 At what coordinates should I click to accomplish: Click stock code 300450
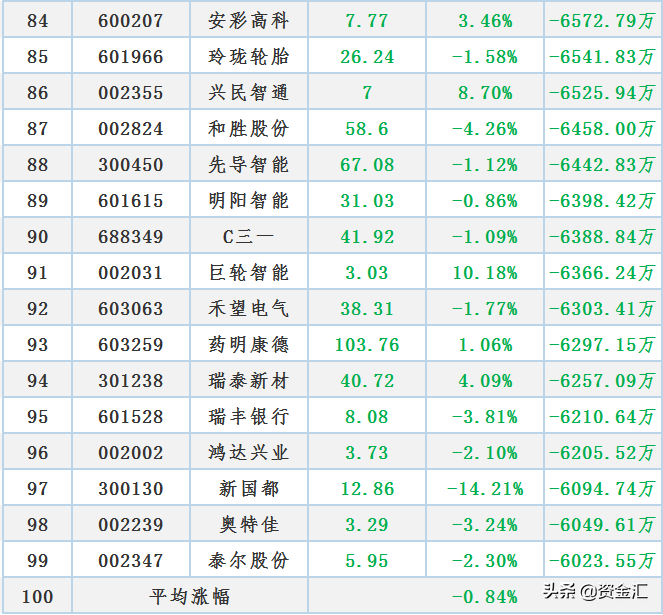tap(131, 164)
